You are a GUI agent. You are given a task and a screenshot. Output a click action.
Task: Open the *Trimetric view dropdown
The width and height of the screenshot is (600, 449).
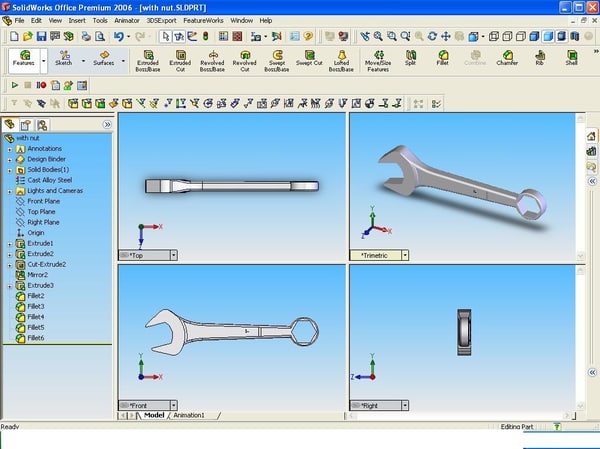[x=405, y=255]
